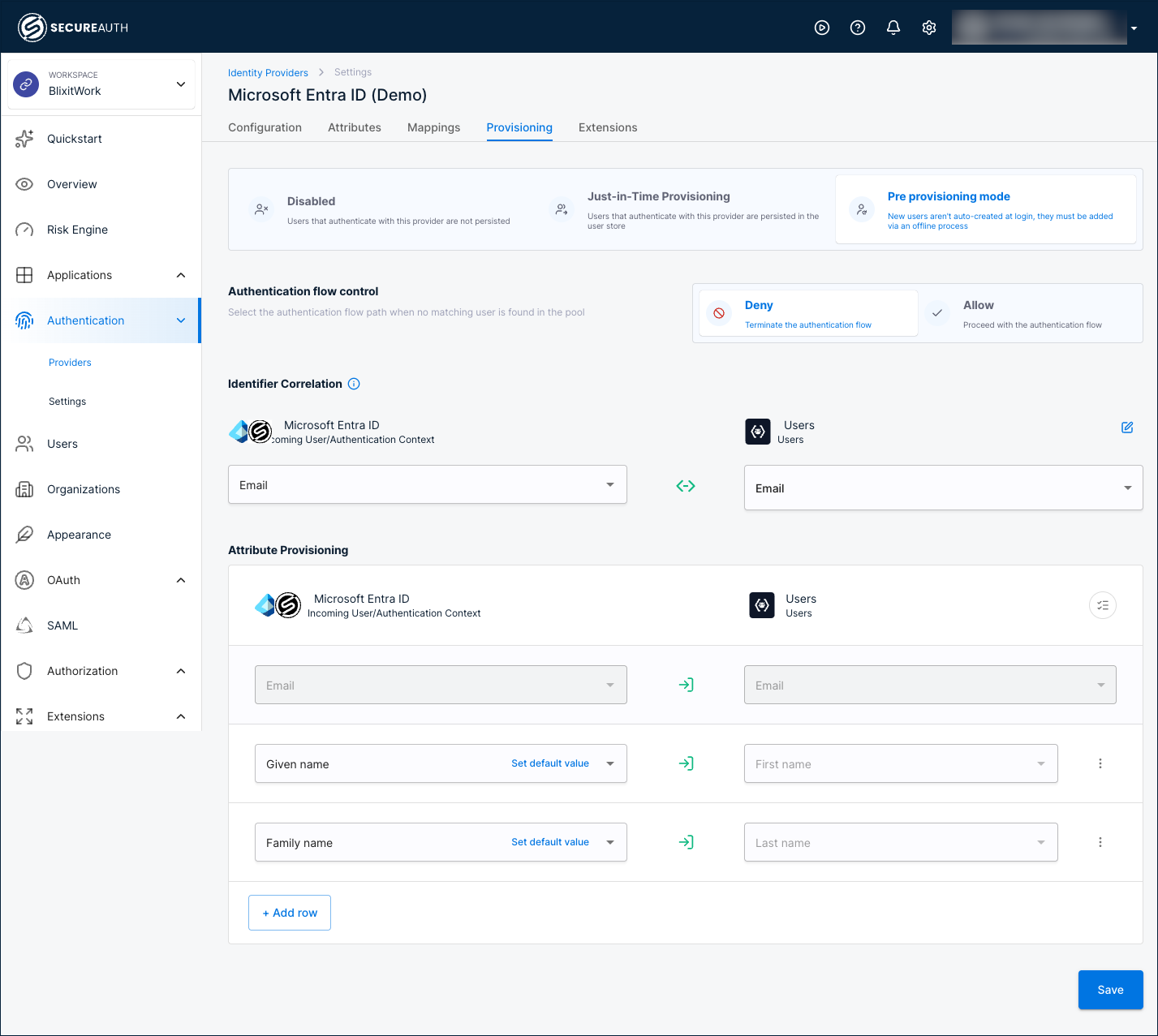Image resolution: width=1158 pixels, height=1036 pixels.
Task: Open the Microsoft Entra ID Email correlation dropdown
Action: (428, 484)
